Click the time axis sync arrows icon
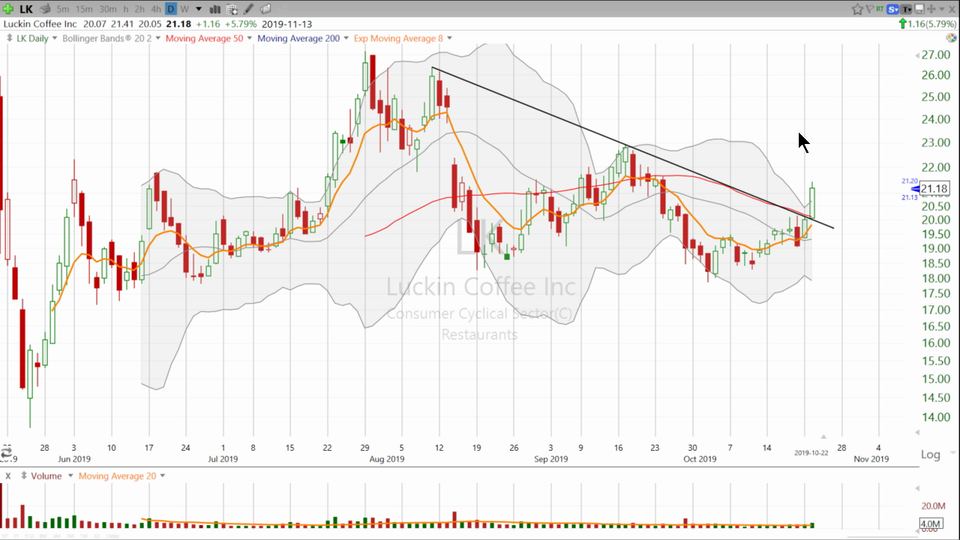This screenshot has width=960, height=540. pyautogui.click(x=7, y=453)
